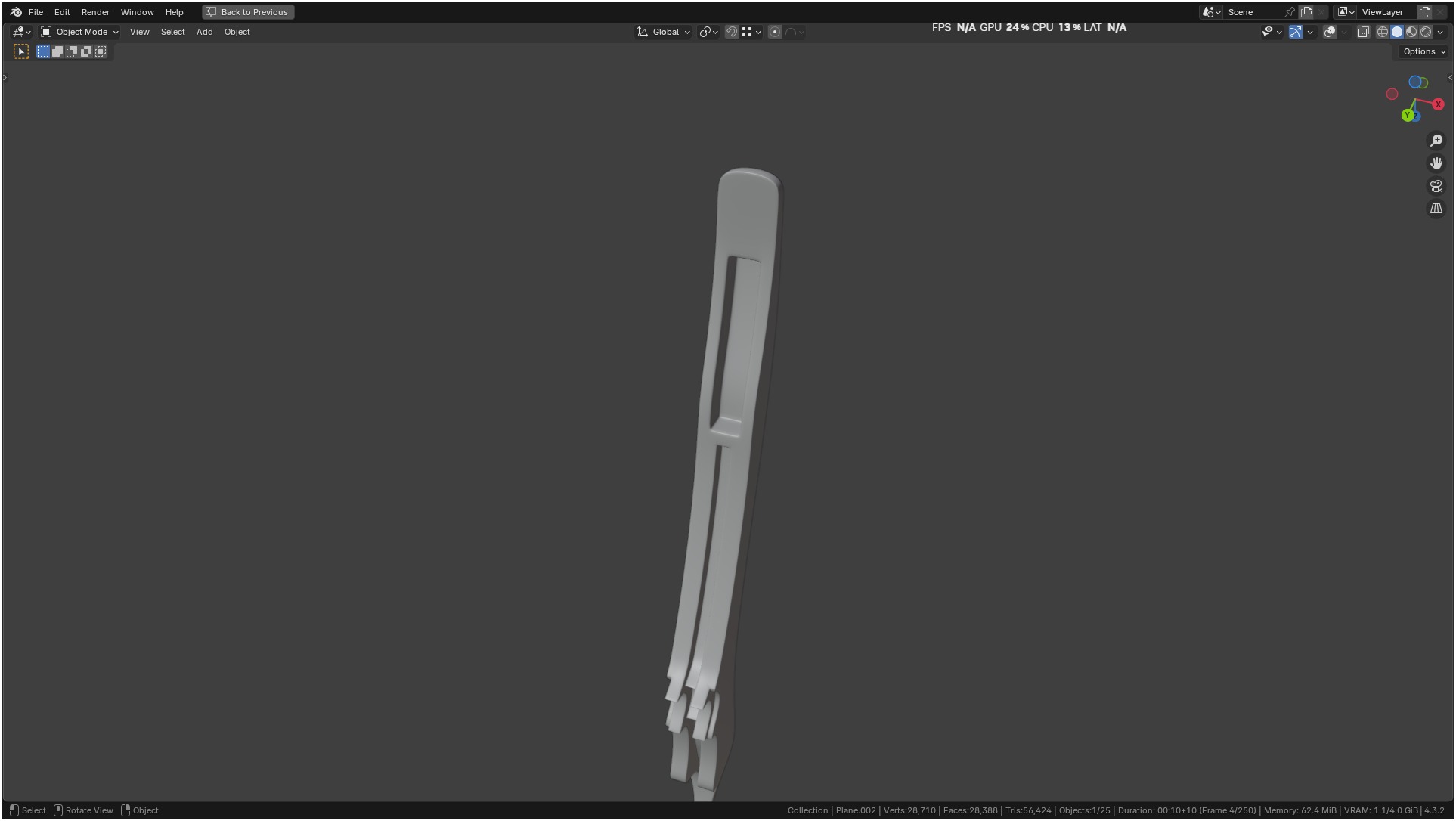Screen dimensions: 1456x821
Task: Open the scene browse icon dropdown
Action: (1211, 12)
